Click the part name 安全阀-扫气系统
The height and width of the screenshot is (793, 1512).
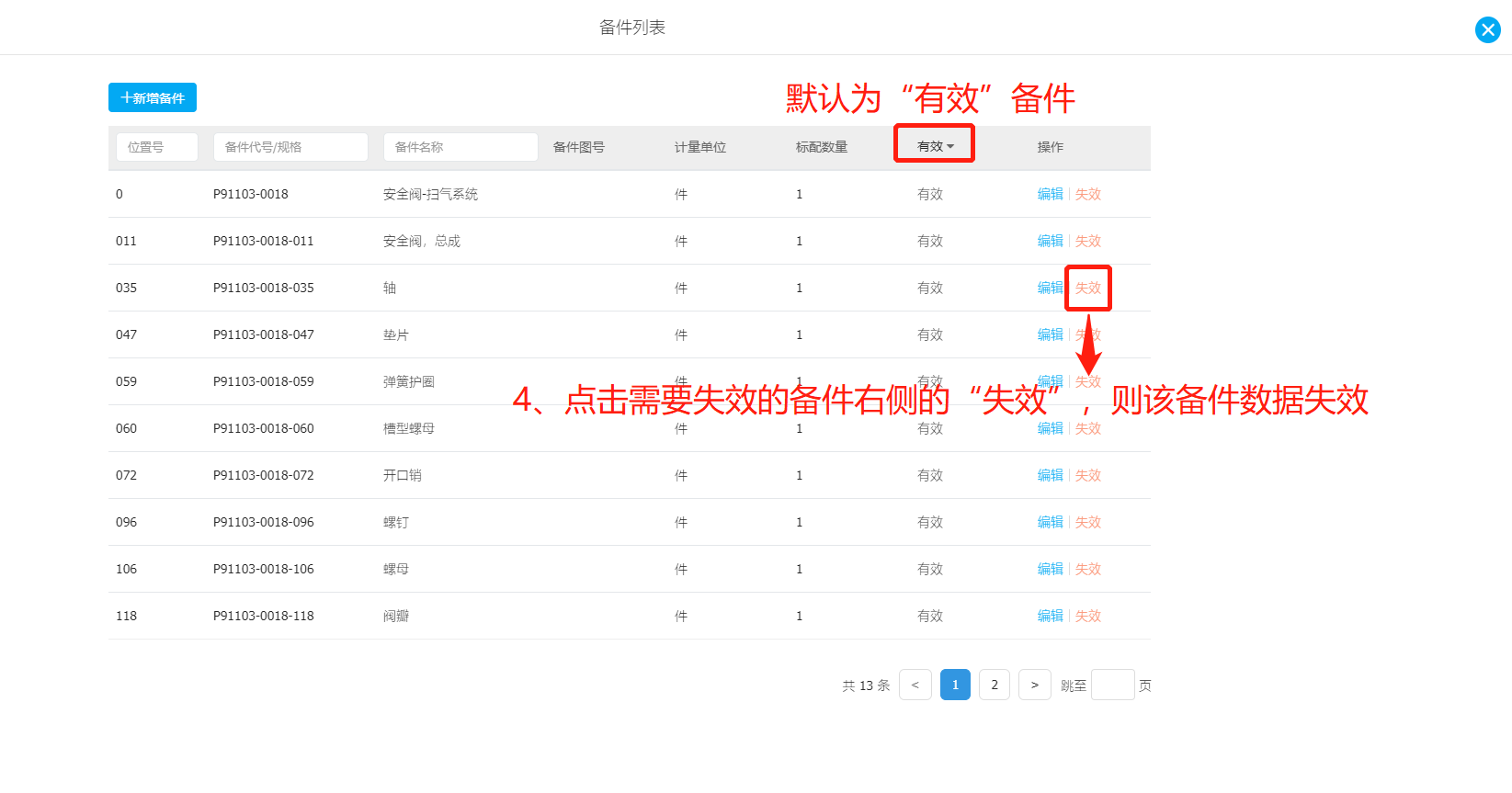pyautogui.click(x=430, y=194)
